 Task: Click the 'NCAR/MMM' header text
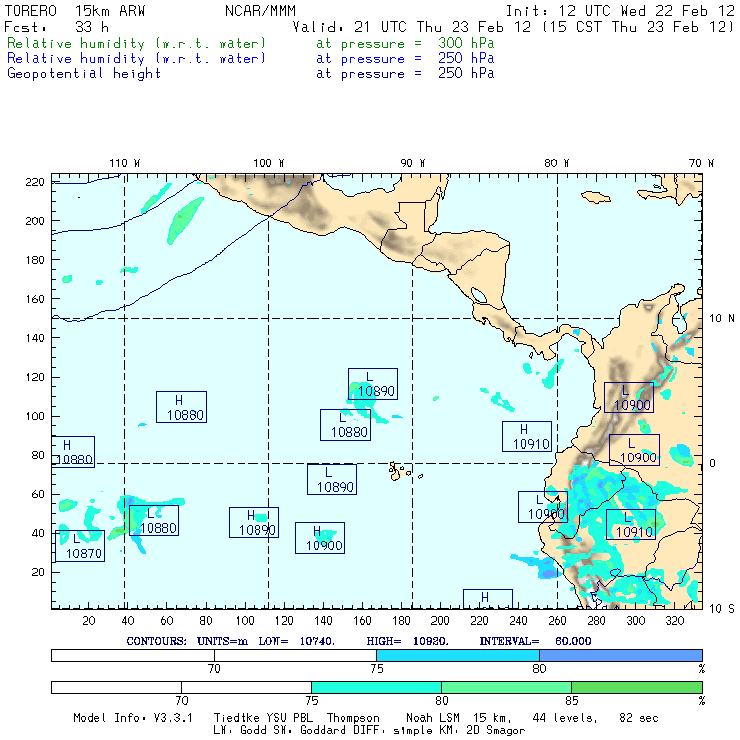pyautogui.click(x=260, y=11)
